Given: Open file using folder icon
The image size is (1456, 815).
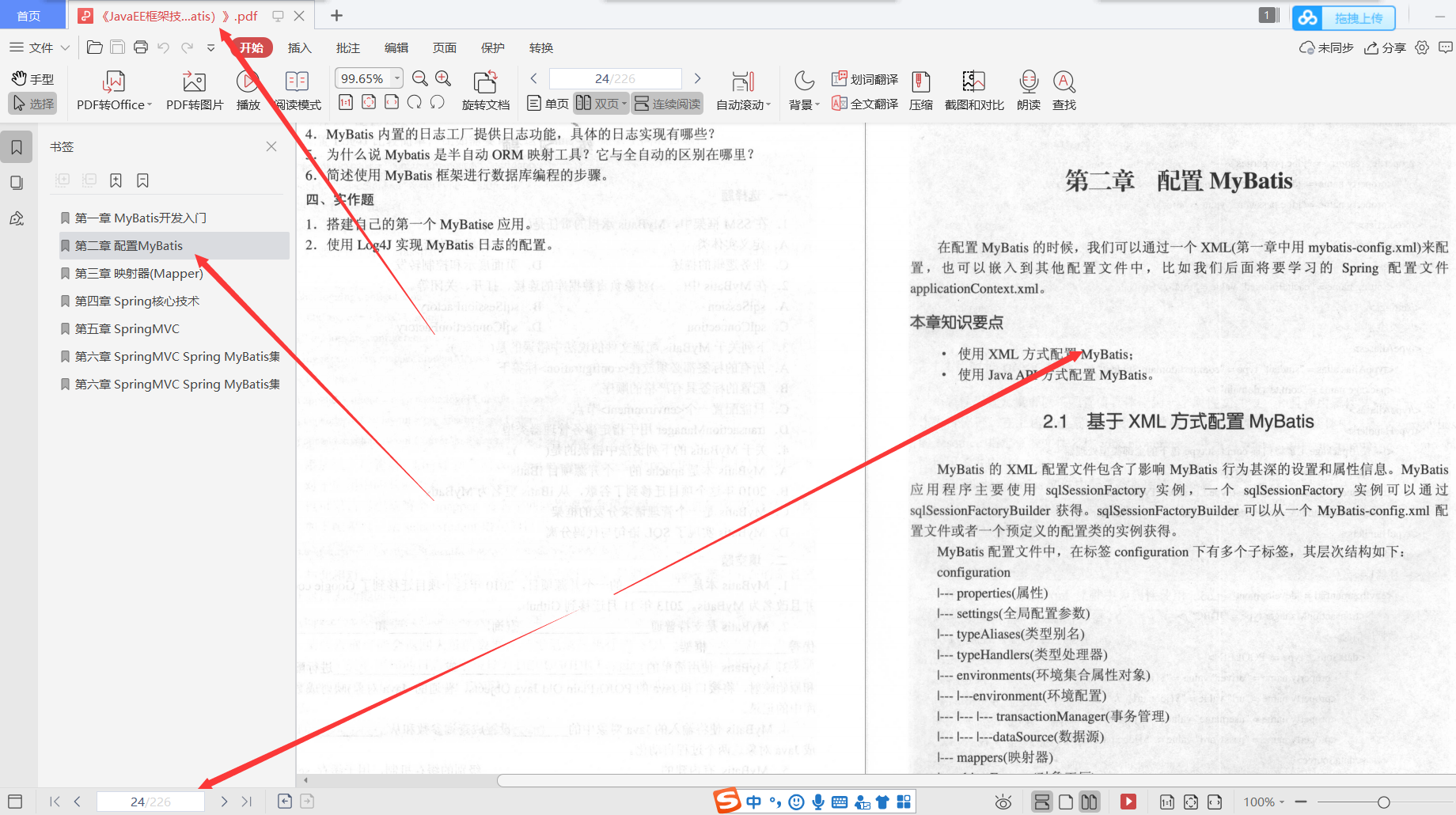Looking at the screenshot, I should pos(94,47).
